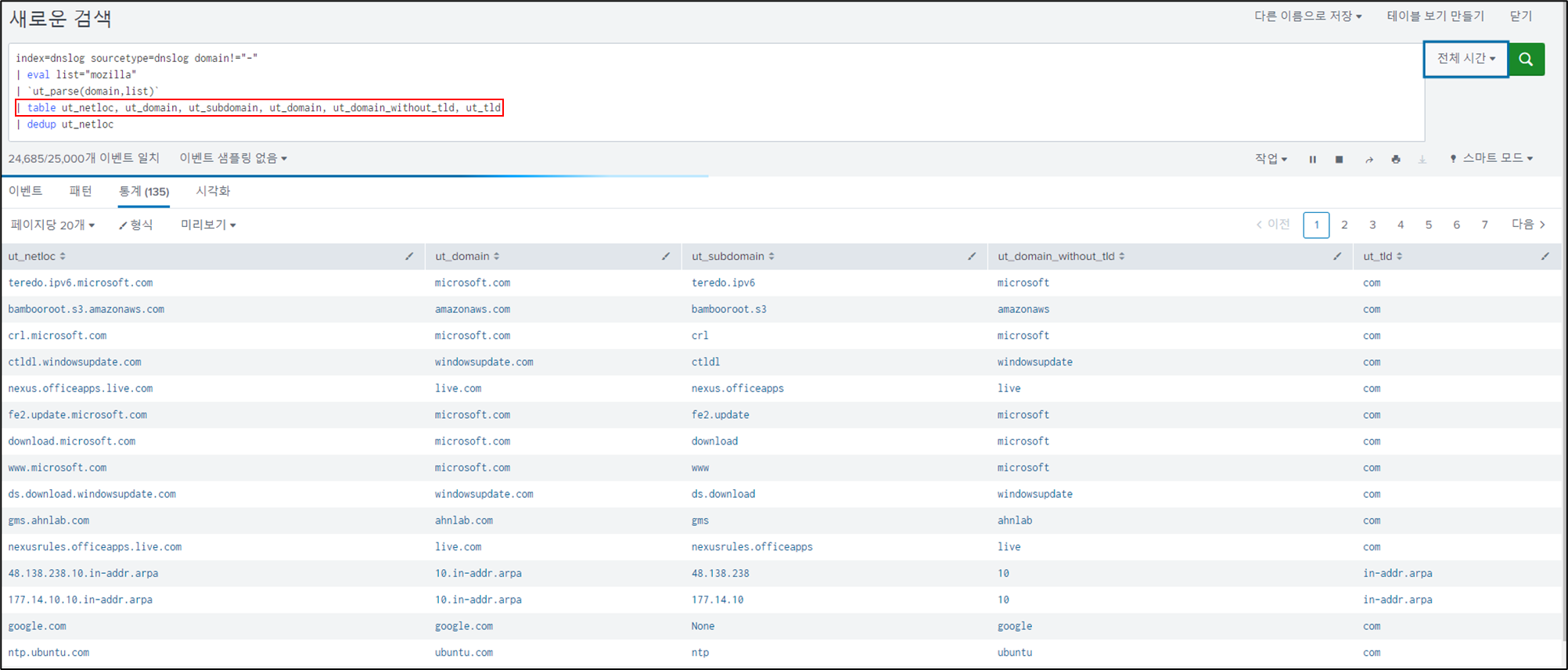
Task: Export results download icon
Action: pyautogui.click(x=1422, y=160)
